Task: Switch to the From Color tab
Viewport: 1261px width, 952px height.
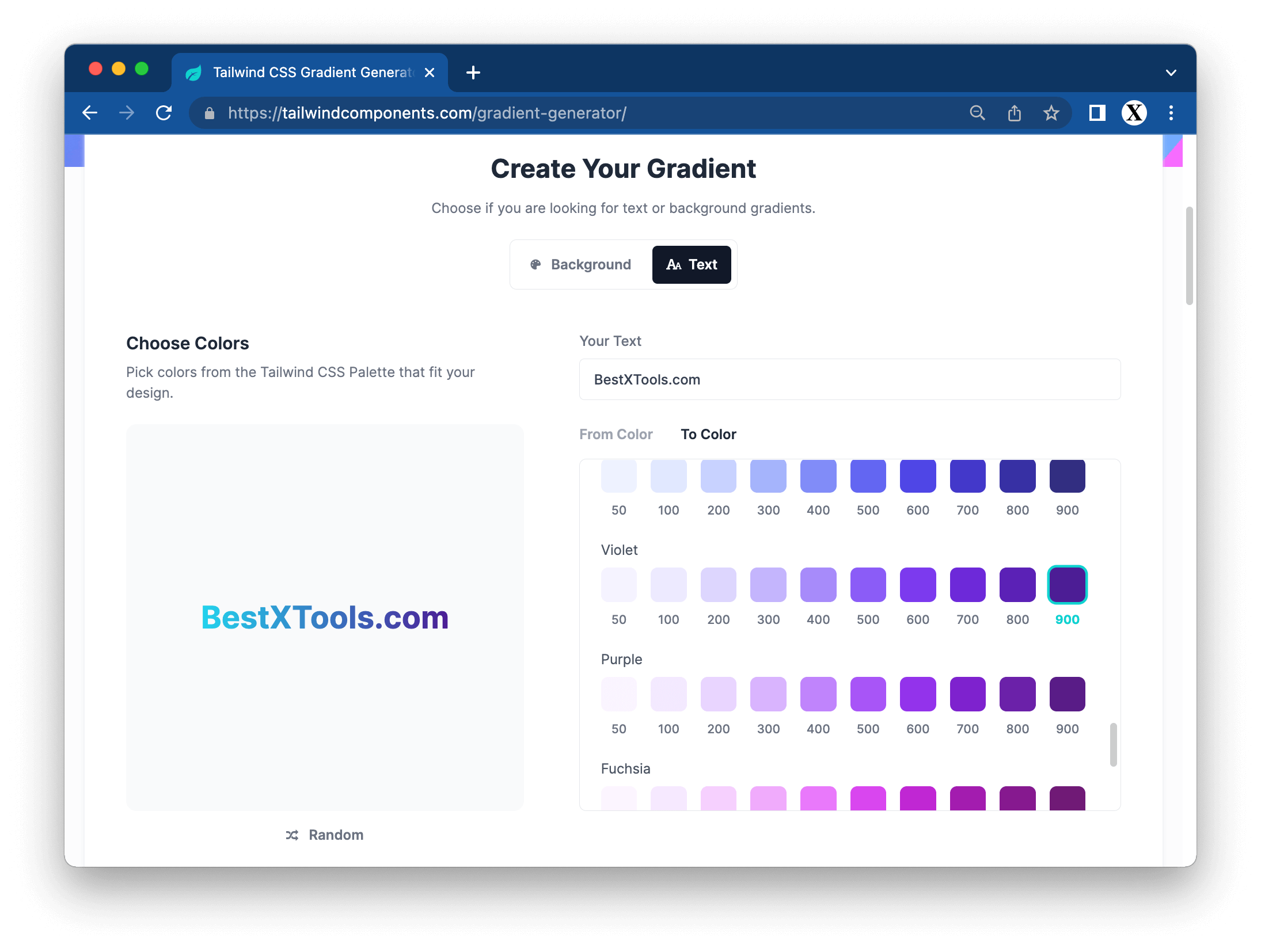Action: pyautogui.click(x=616, y=435)
